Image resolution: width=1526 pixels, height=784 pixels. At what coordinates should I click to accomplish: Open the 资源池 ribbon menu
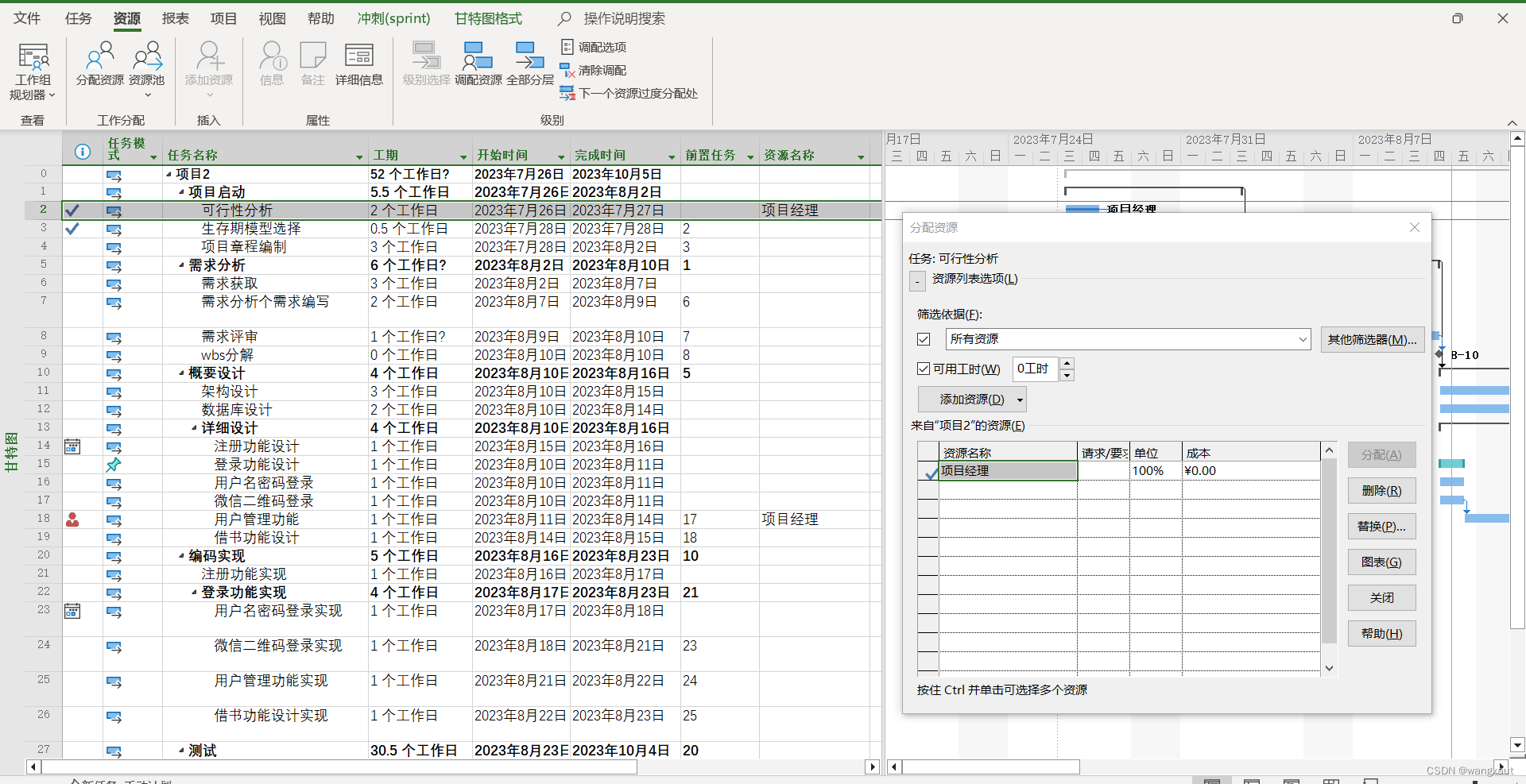[x=147, y=70]
